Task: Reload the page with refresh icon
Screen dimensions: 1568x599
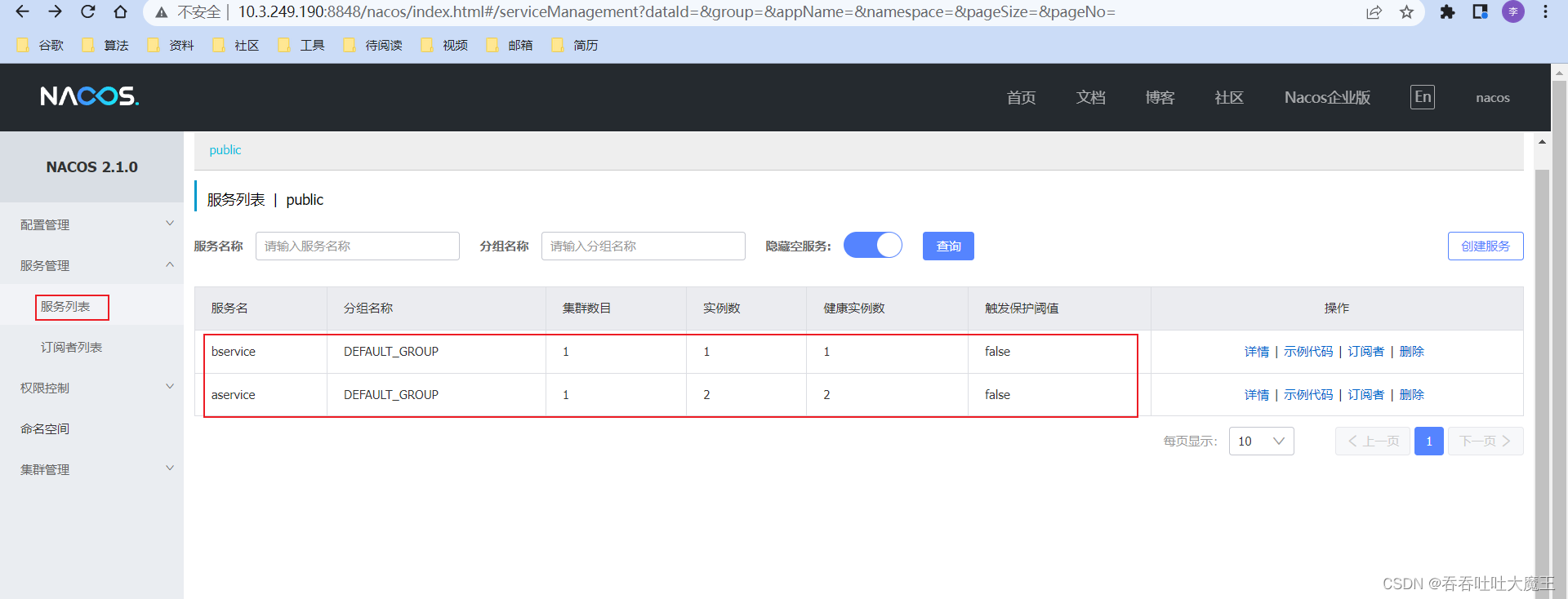Action: pos(87,11)
